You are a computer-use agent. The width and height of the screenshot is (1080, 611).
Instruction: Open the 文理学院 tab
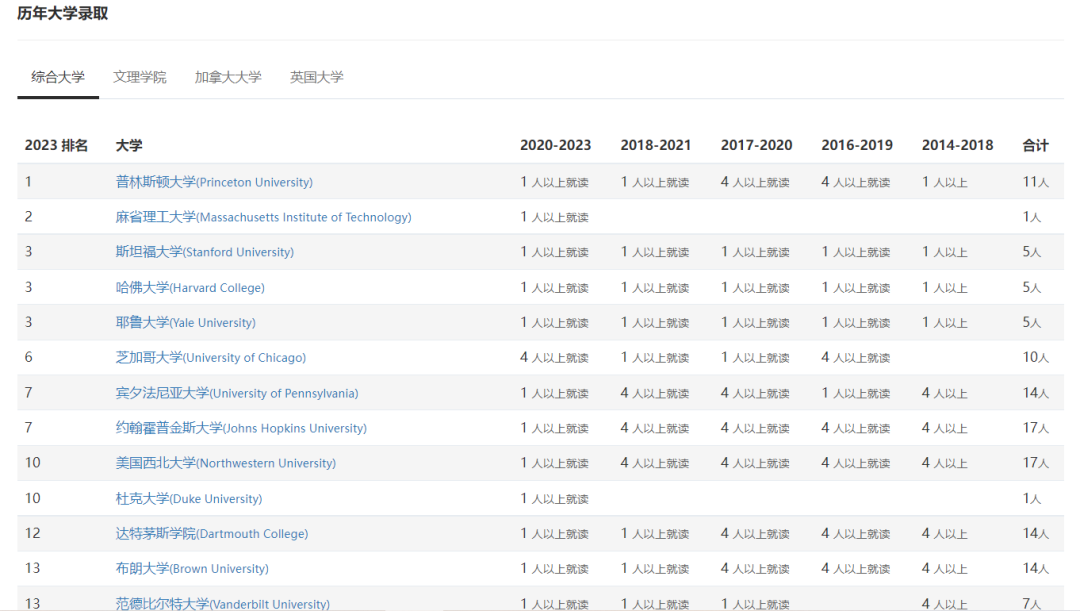140,77
